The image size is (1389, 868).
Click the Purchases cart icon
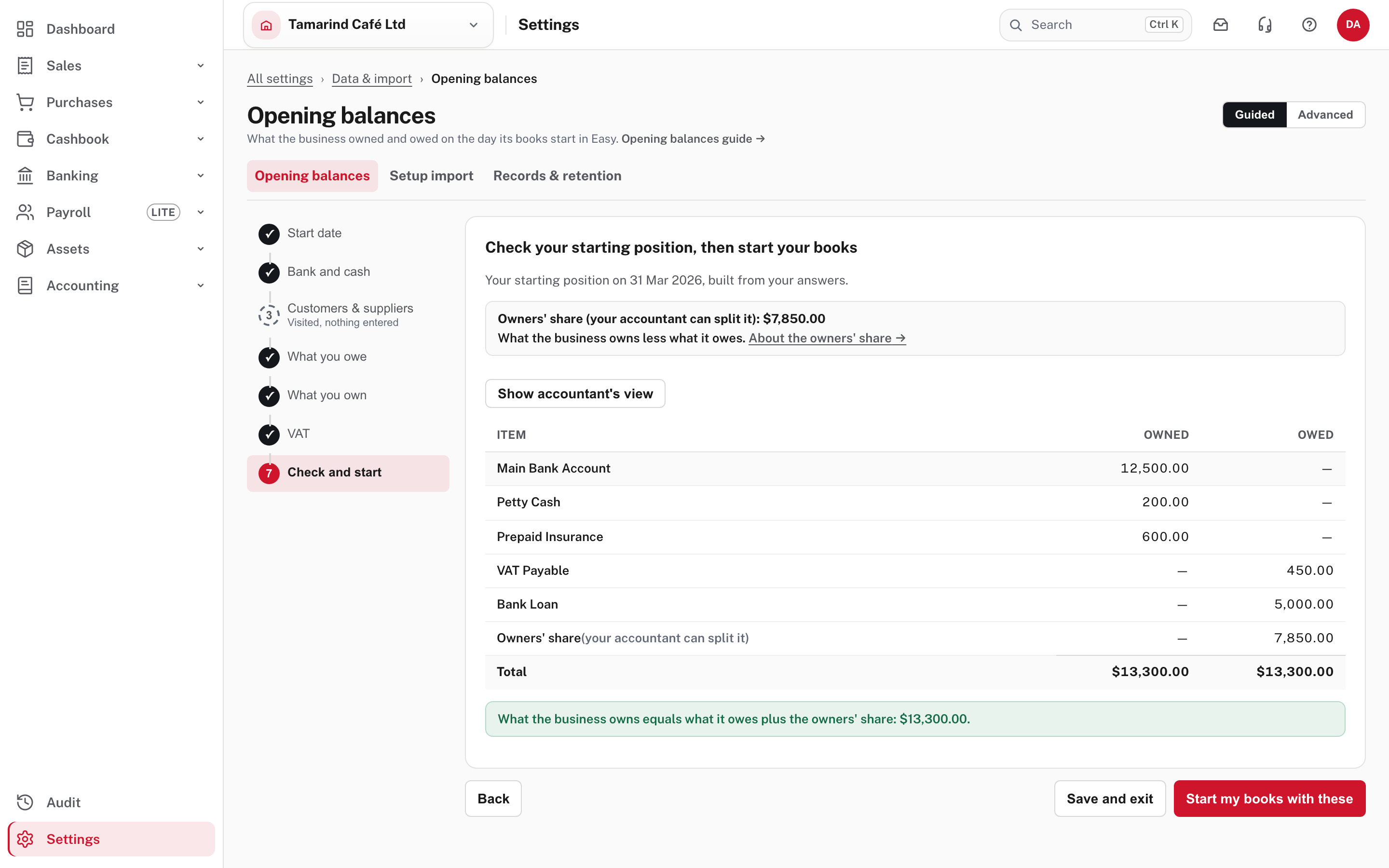(25, 102)
